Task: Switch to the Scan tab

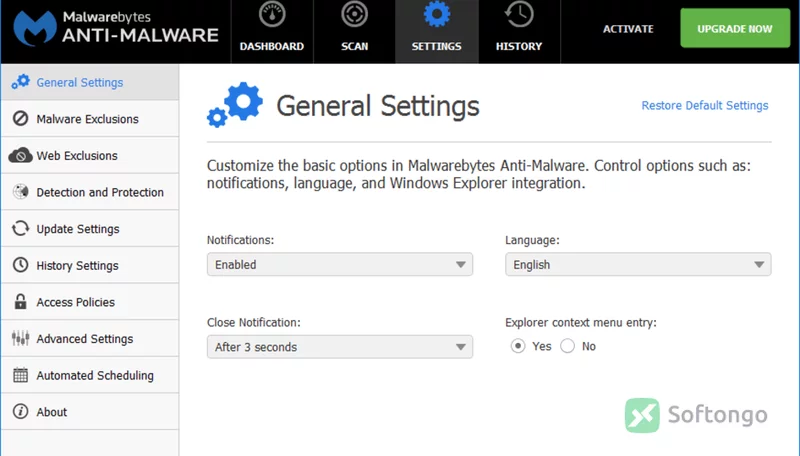Action: (x=355, y=32)
